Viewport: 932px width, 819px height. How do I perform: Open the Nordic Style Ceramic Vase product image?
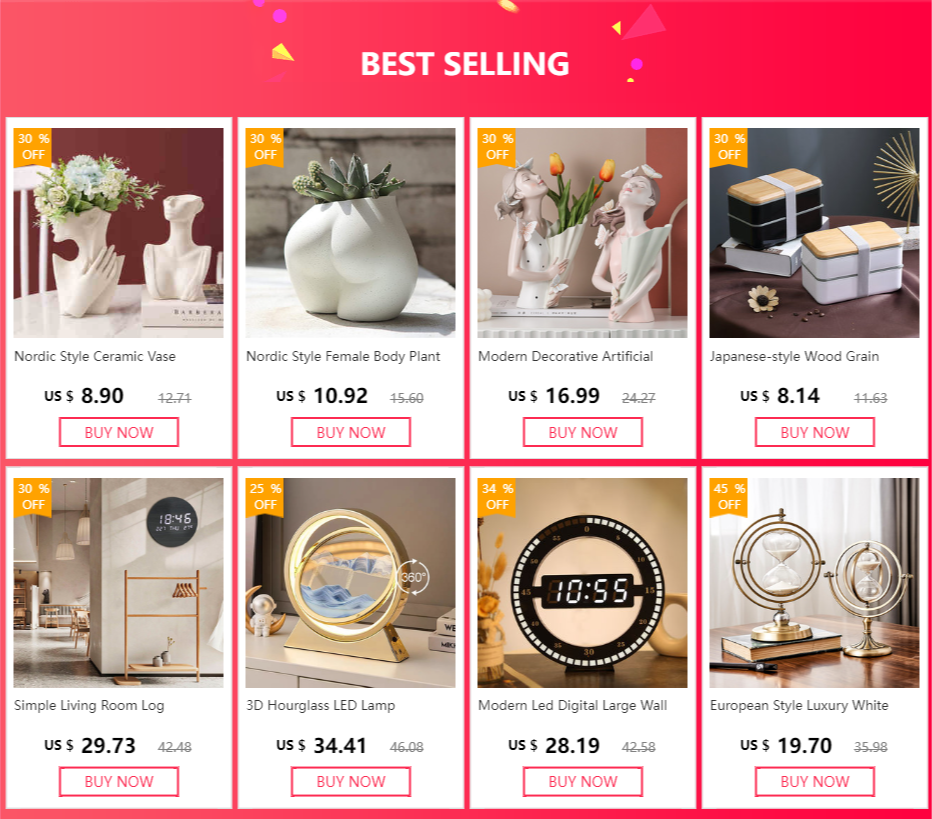click(x=119, y=233)
